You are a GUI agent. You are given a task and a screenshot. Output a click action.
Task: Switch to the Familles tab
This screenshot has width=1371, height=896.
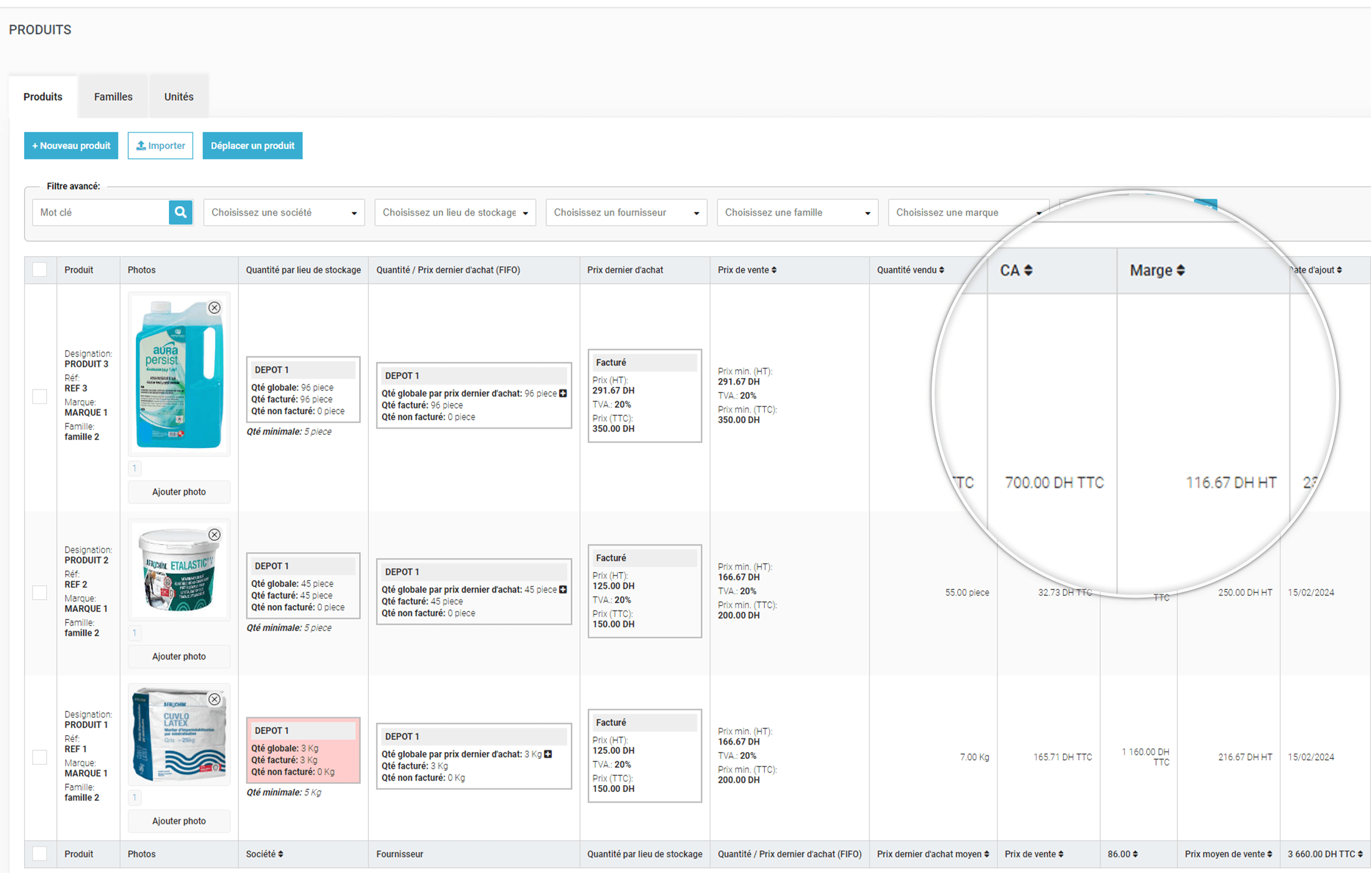113,97
